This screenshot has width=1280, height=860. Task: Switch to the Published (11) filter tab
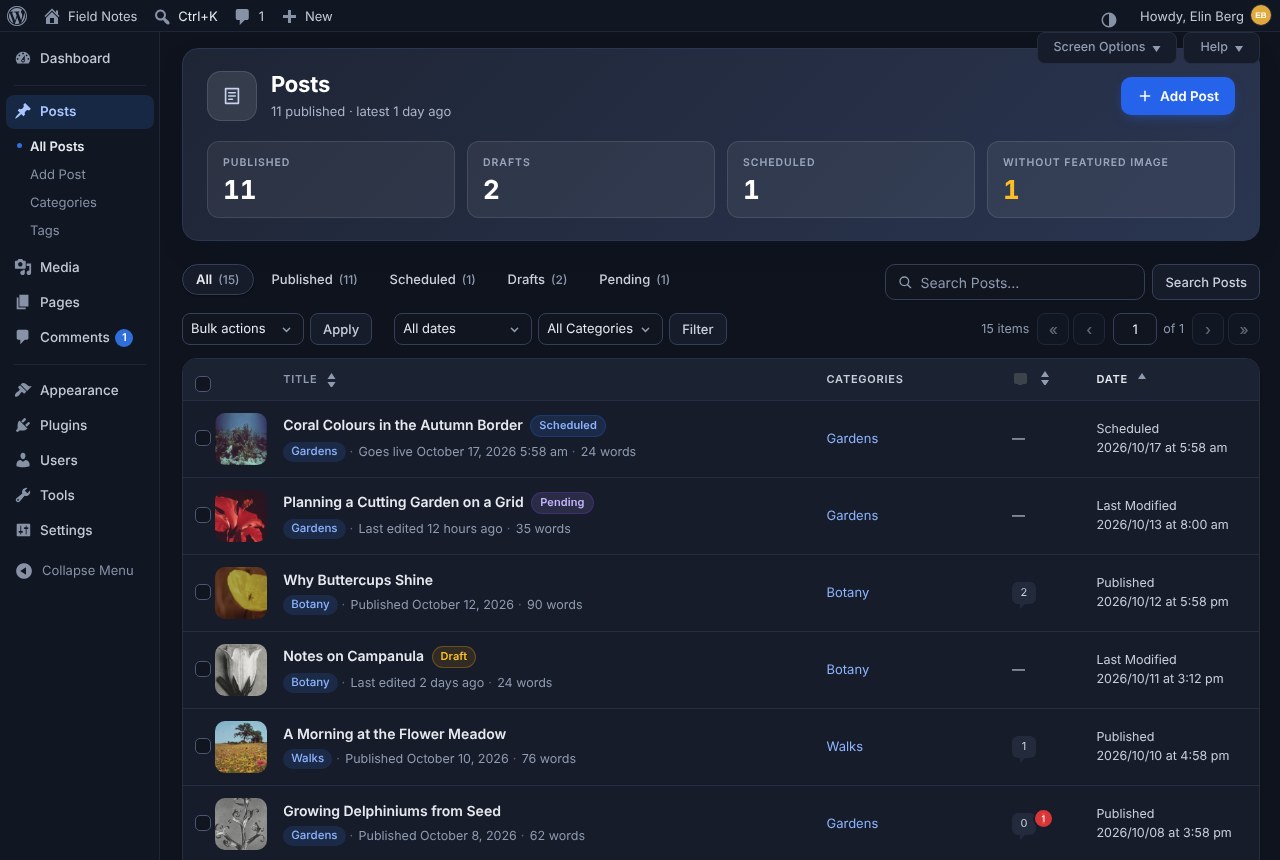pyautogui.click(x=314, y=280)
